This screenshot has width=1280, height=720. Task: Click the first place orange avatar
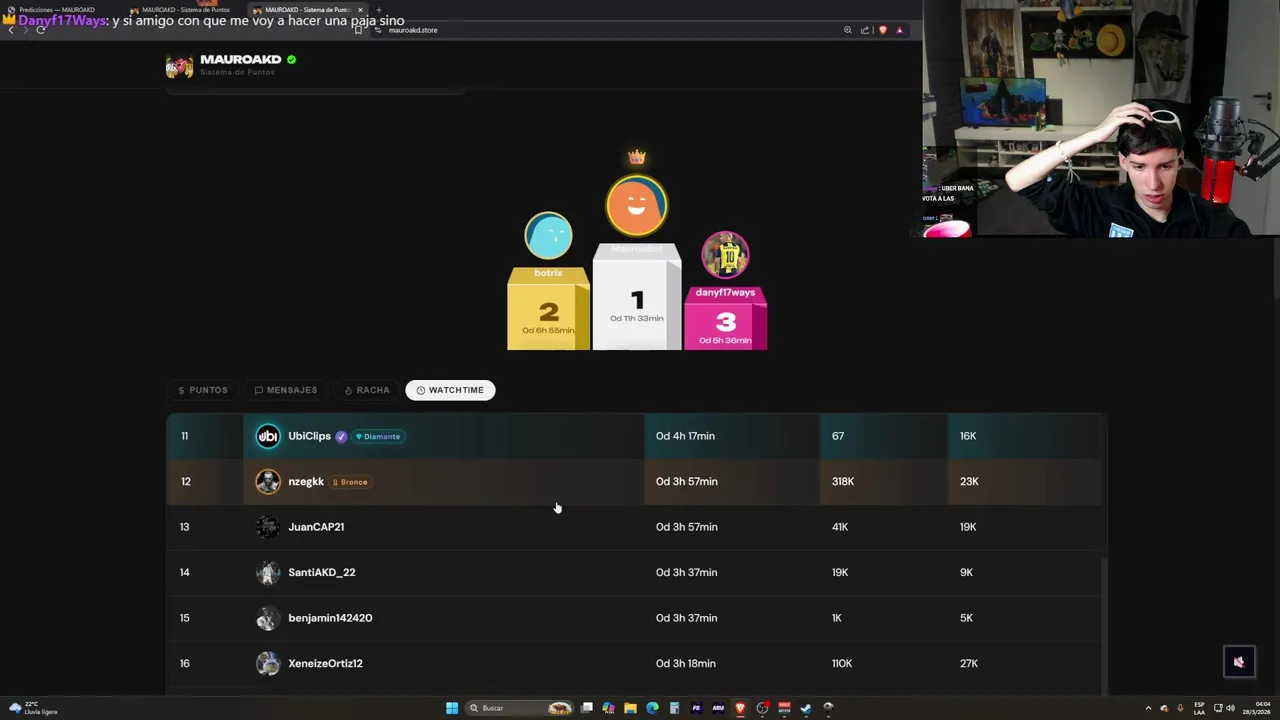pyautogui.click(x=636, y=205)
